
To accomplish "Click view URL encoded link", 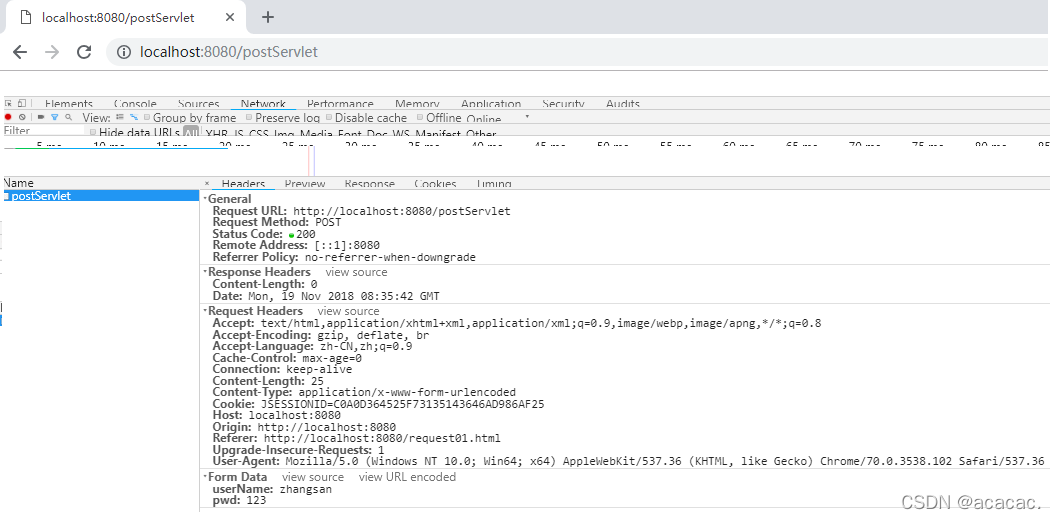I will point(407,477).
